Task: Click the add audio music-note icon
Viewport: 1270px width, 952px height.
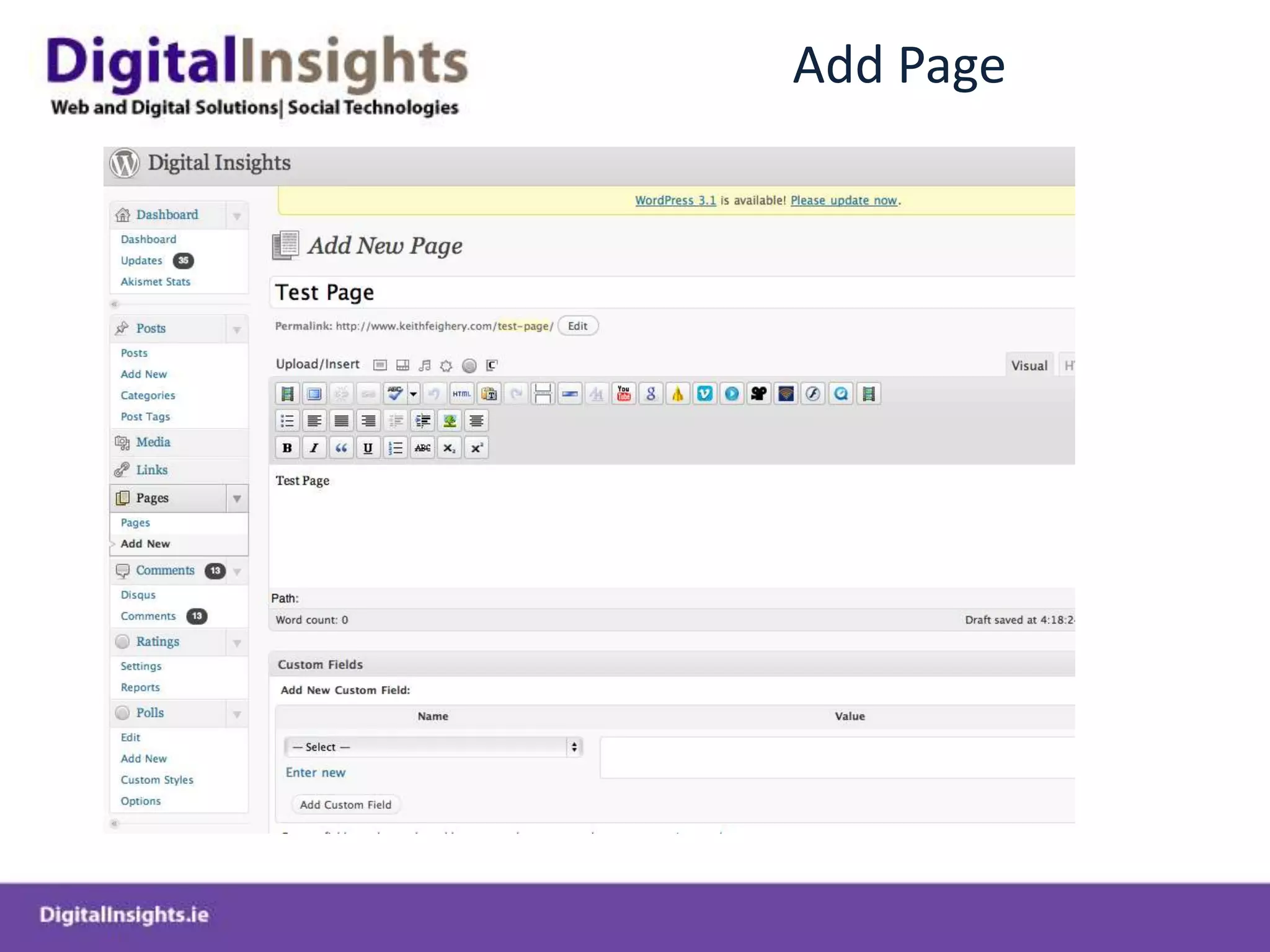Action: (425, 365)
